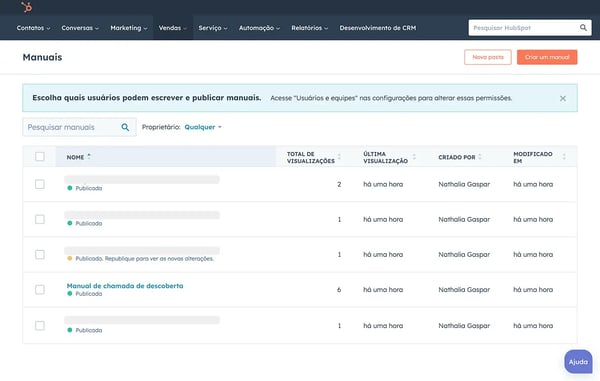Open the Serviço menu
The width and height of the screenshot is (600, 381).
[213, 28]
